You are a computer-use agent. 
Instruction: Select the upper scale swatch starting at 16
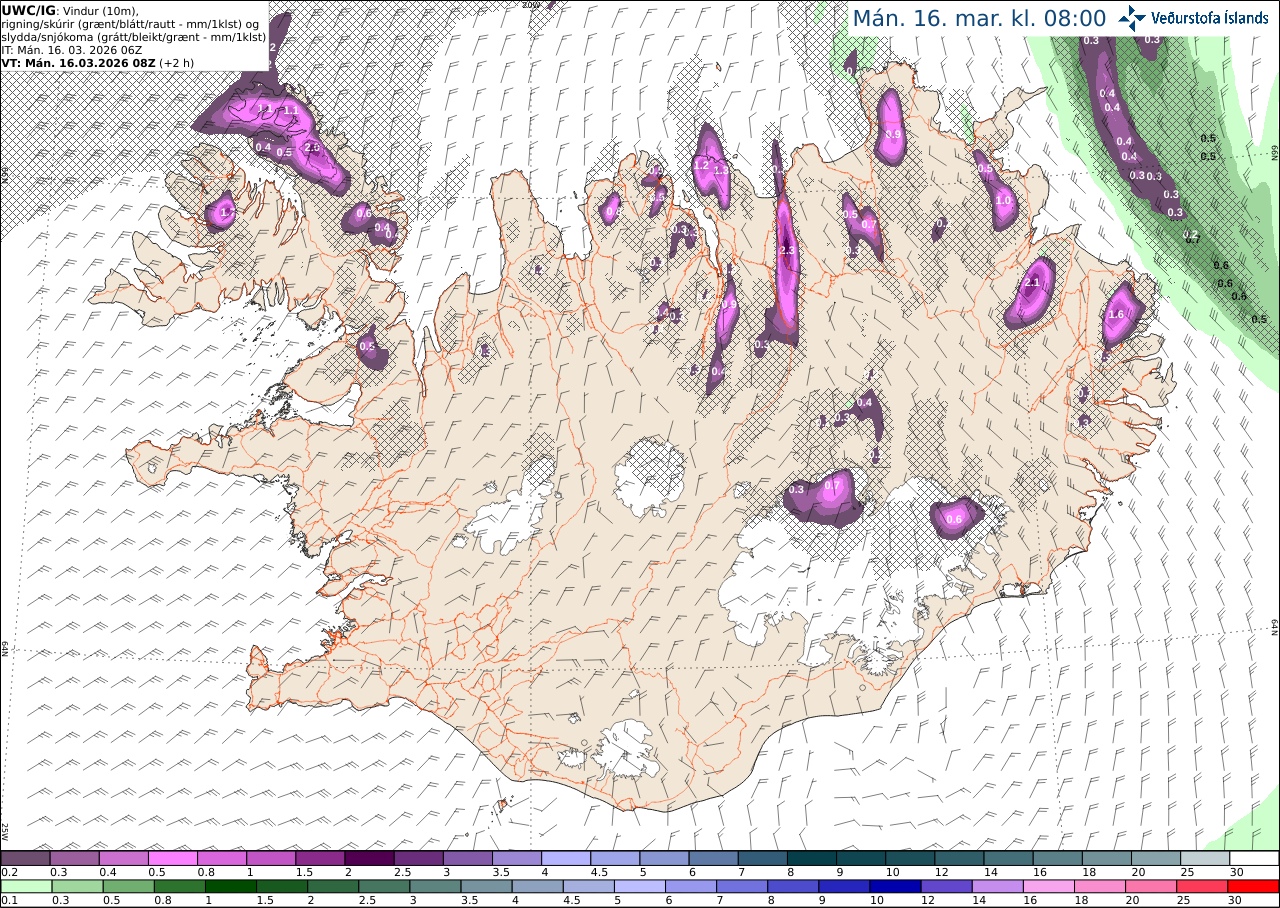pyautogui.click(x=1058, y=858)
